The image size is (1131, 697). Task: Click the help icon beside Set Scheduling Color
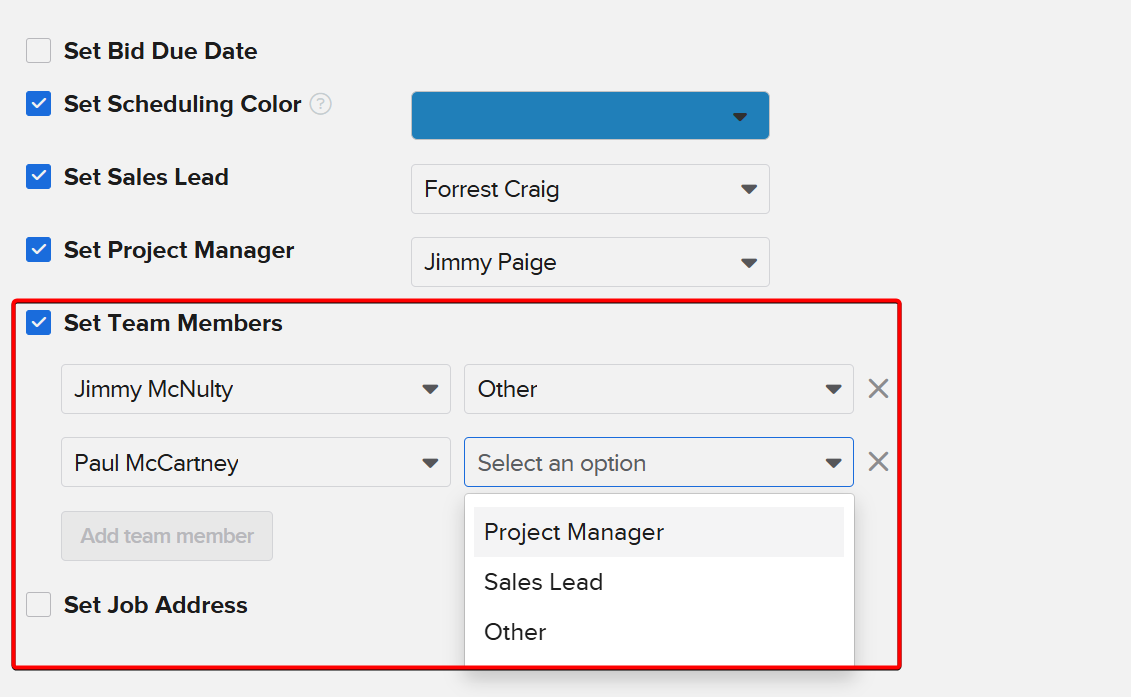point(320,104)
